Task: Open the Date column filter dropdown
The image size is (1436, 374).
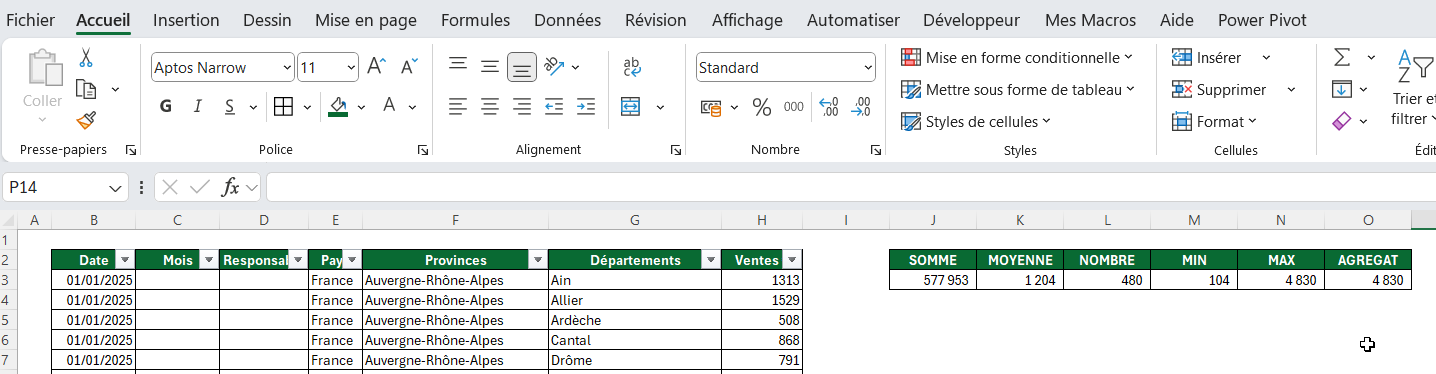Action: [124, 260]
